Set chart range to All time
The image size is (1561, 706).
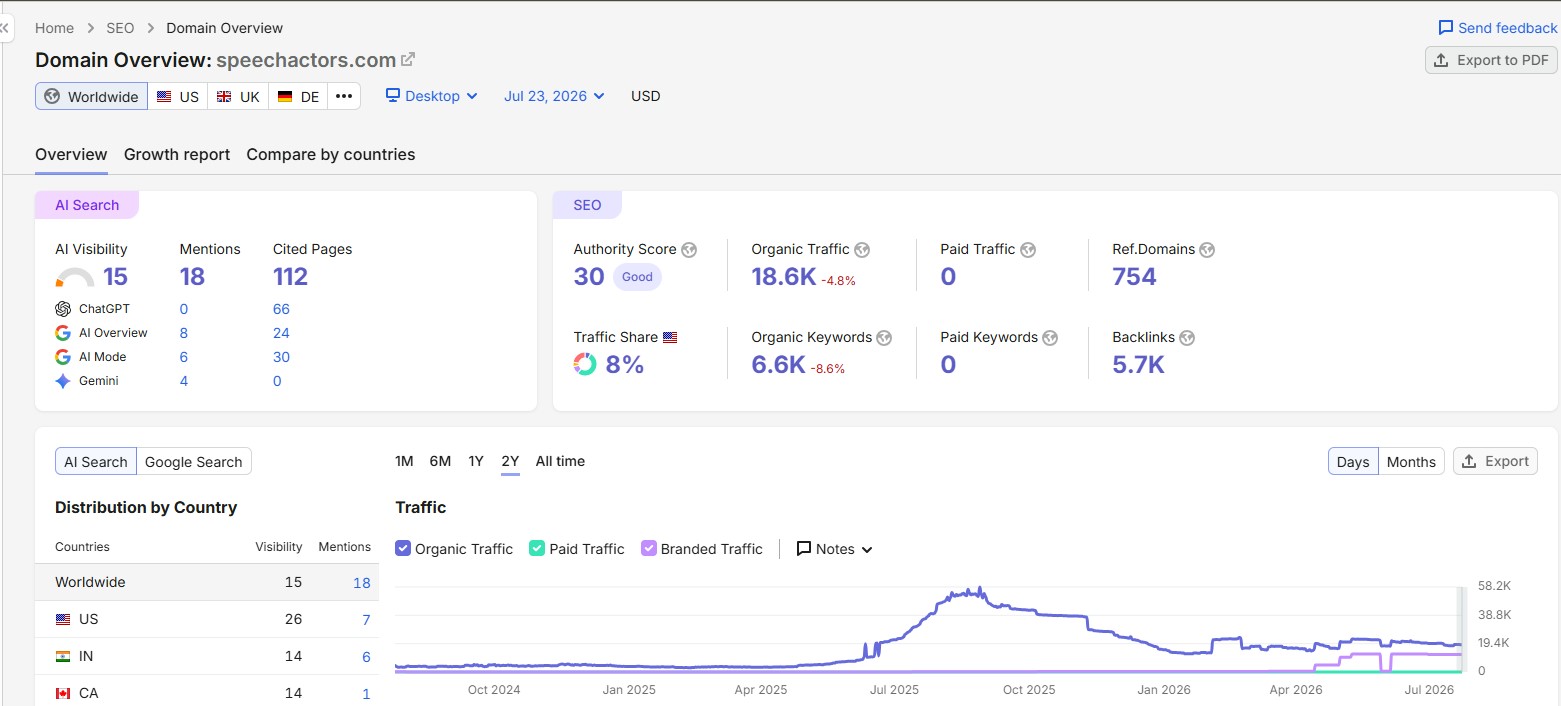(560, 461)
